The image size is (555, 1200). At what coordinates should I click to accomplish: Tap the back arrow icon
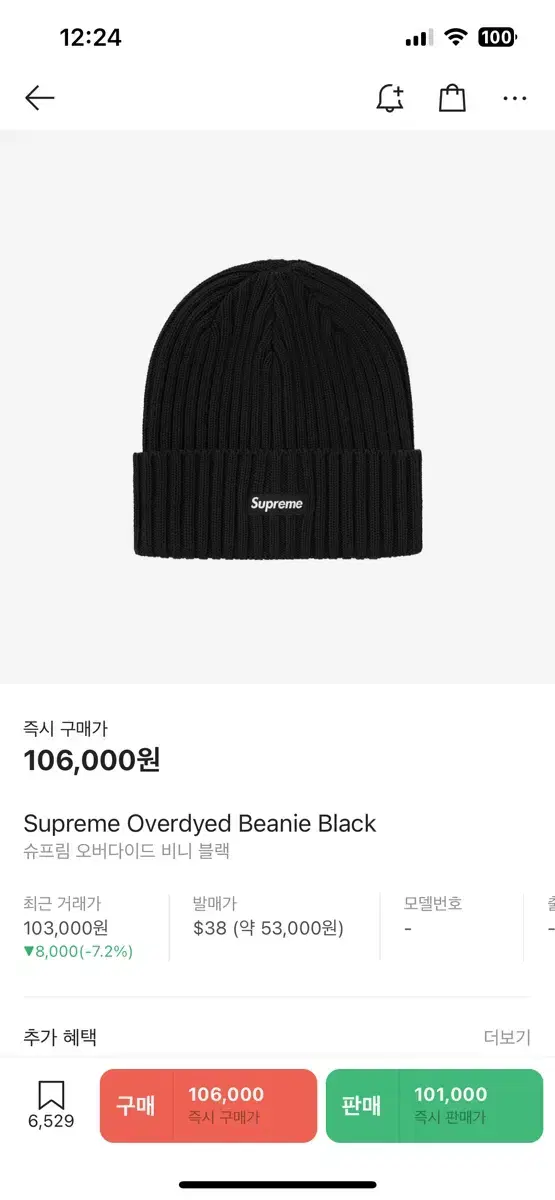39,97
